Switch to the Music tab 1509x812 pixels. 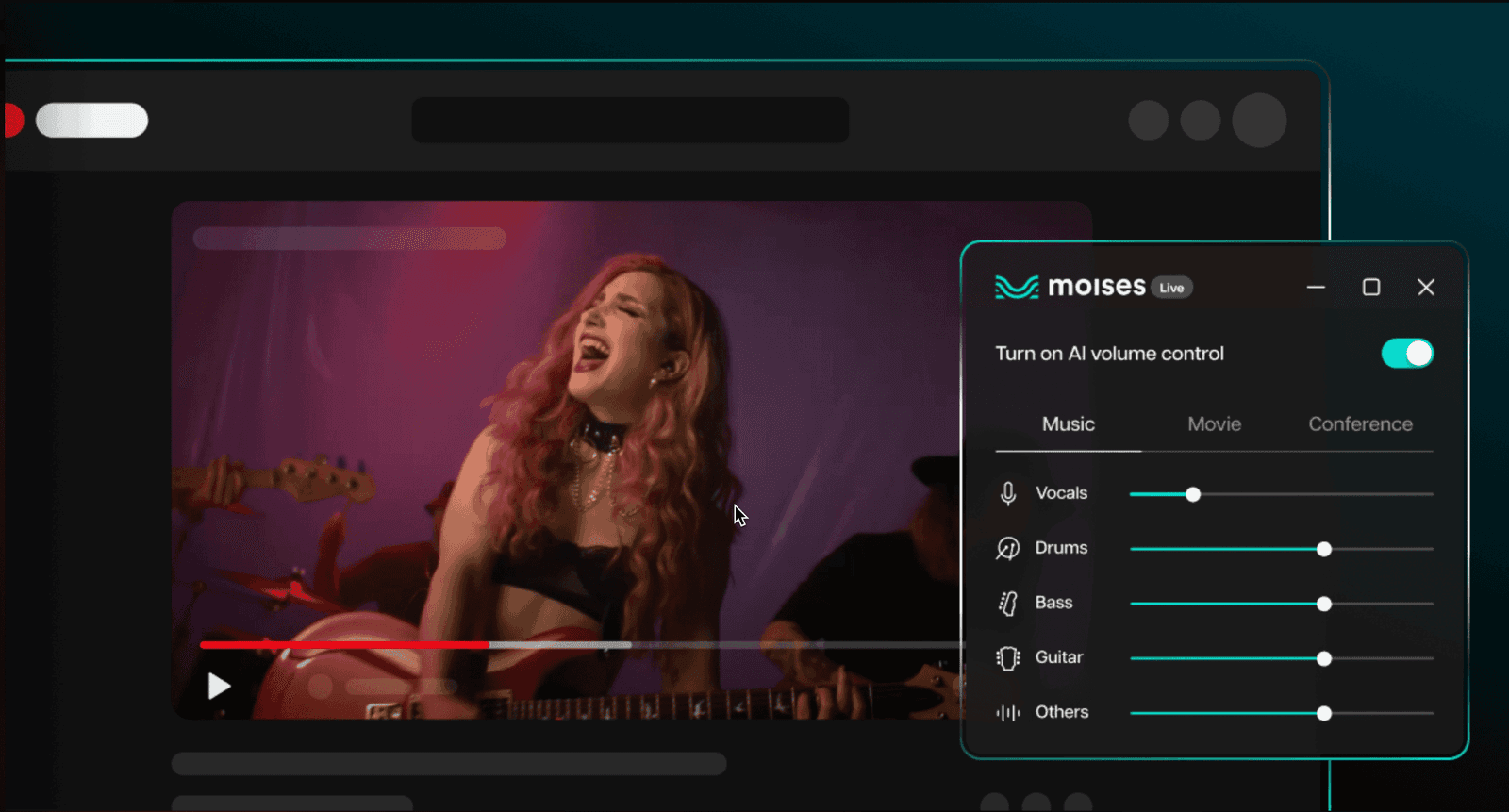pyautogui.click(x=1068, y=424)
